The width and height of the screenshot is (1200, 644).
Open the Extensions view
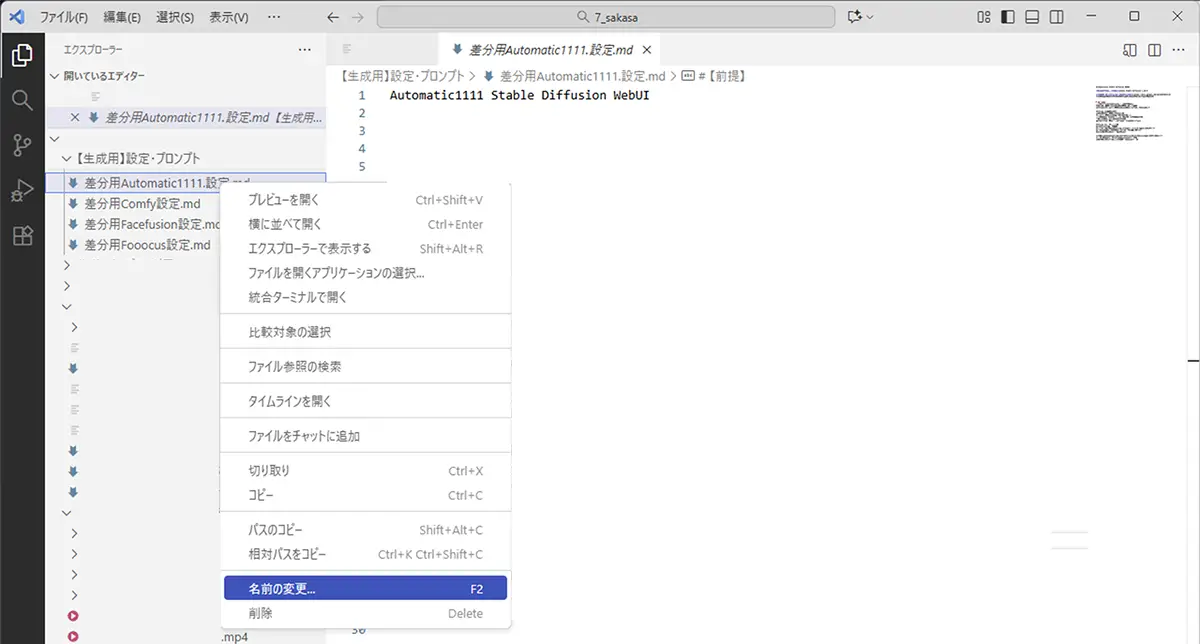(22, 235)
